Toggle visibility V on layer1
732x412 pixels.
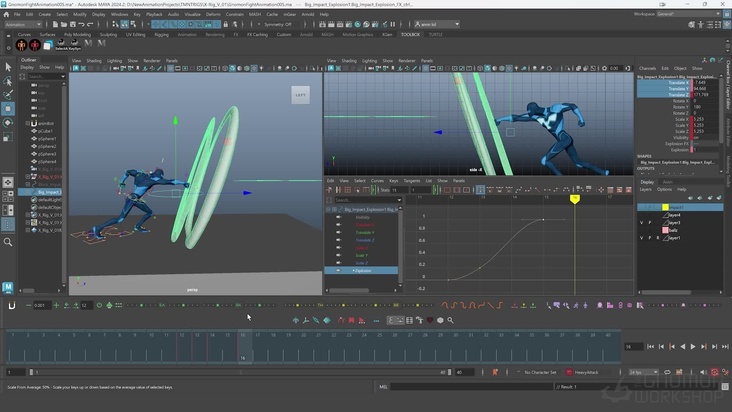(641, 238)
